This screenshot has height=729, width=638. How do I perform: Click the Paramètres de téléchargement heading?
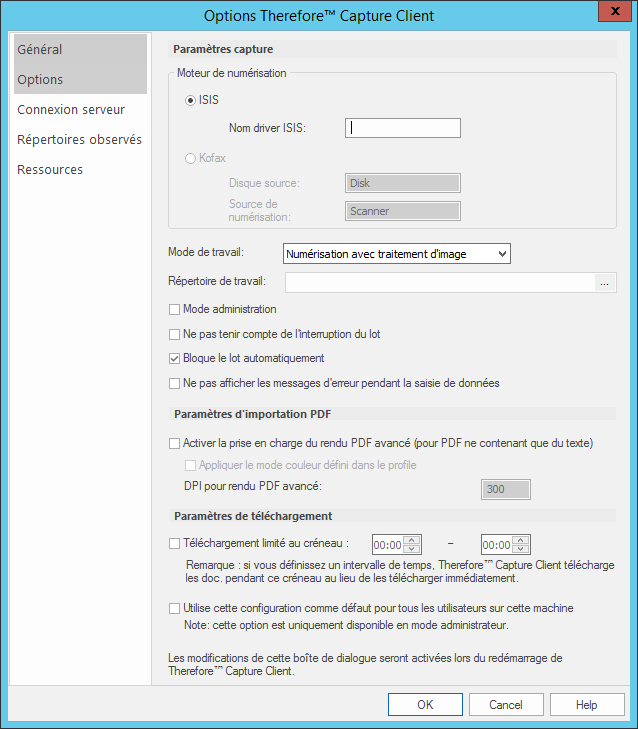click(253, 516)
